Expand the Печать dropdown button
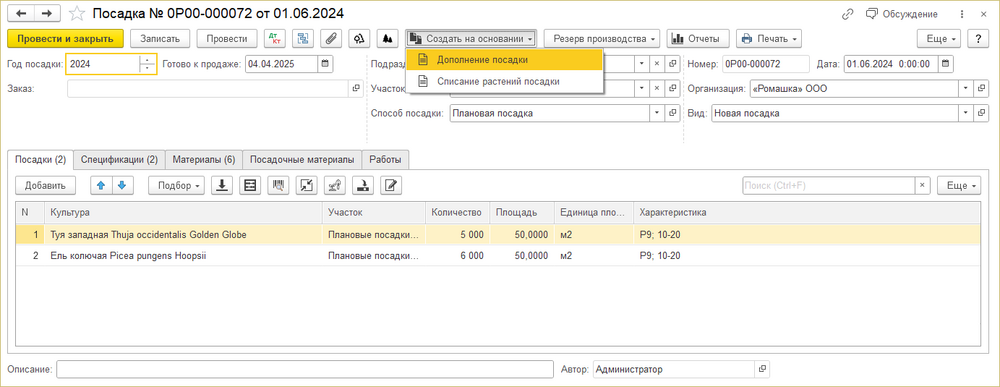1000x387 pixels. point(768,38)
